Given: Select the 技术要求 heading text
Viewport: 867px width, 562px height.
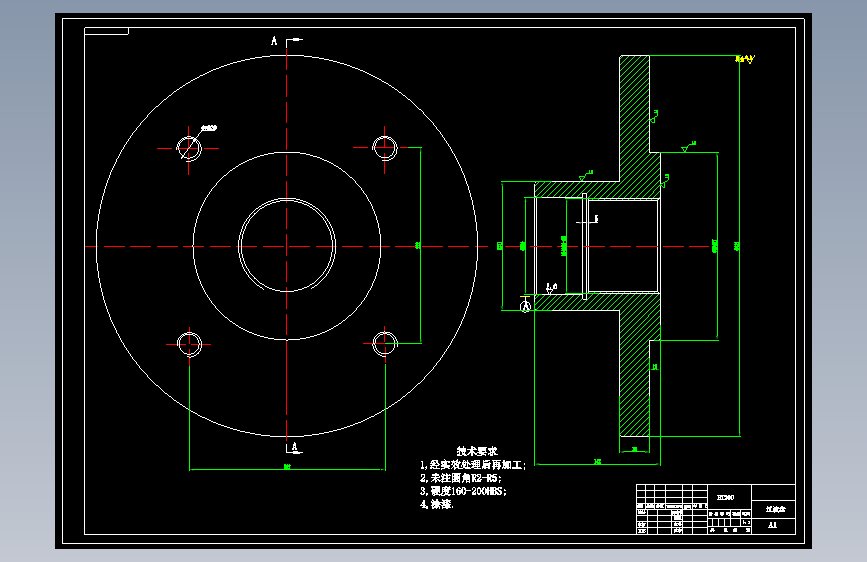Looking at the screenshot, I should (477, 451).
